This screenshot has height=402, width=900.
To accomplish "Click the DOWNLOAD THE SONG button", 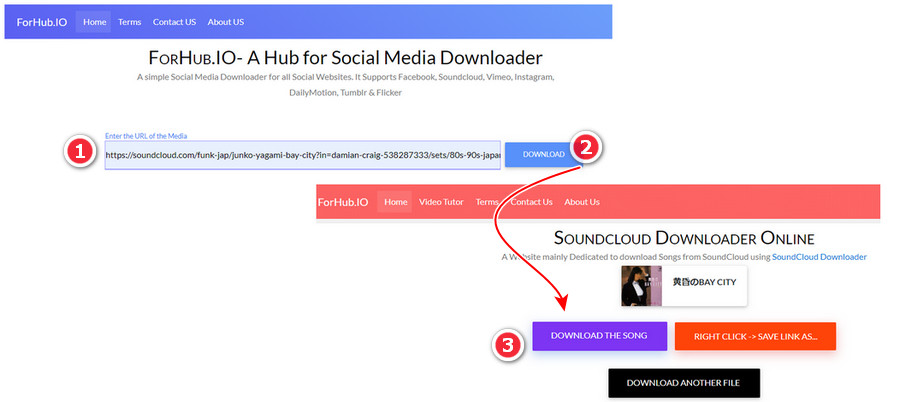I will (599, 336).
